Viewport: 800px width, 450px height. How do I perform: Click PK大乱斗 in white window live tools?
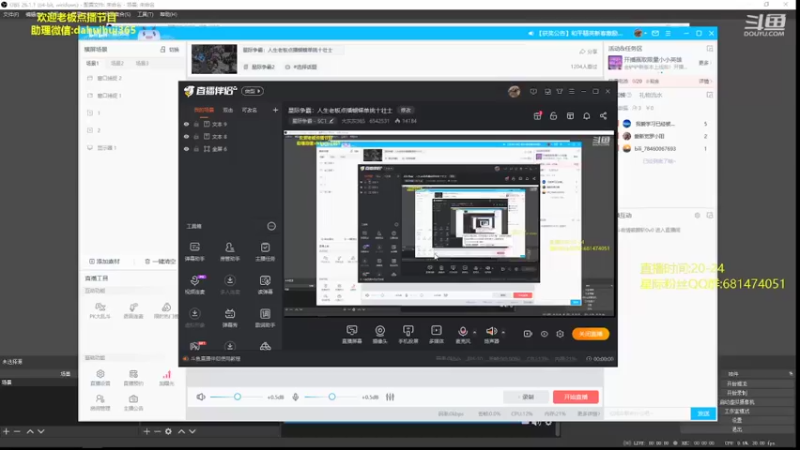click(x=100, y=310)
